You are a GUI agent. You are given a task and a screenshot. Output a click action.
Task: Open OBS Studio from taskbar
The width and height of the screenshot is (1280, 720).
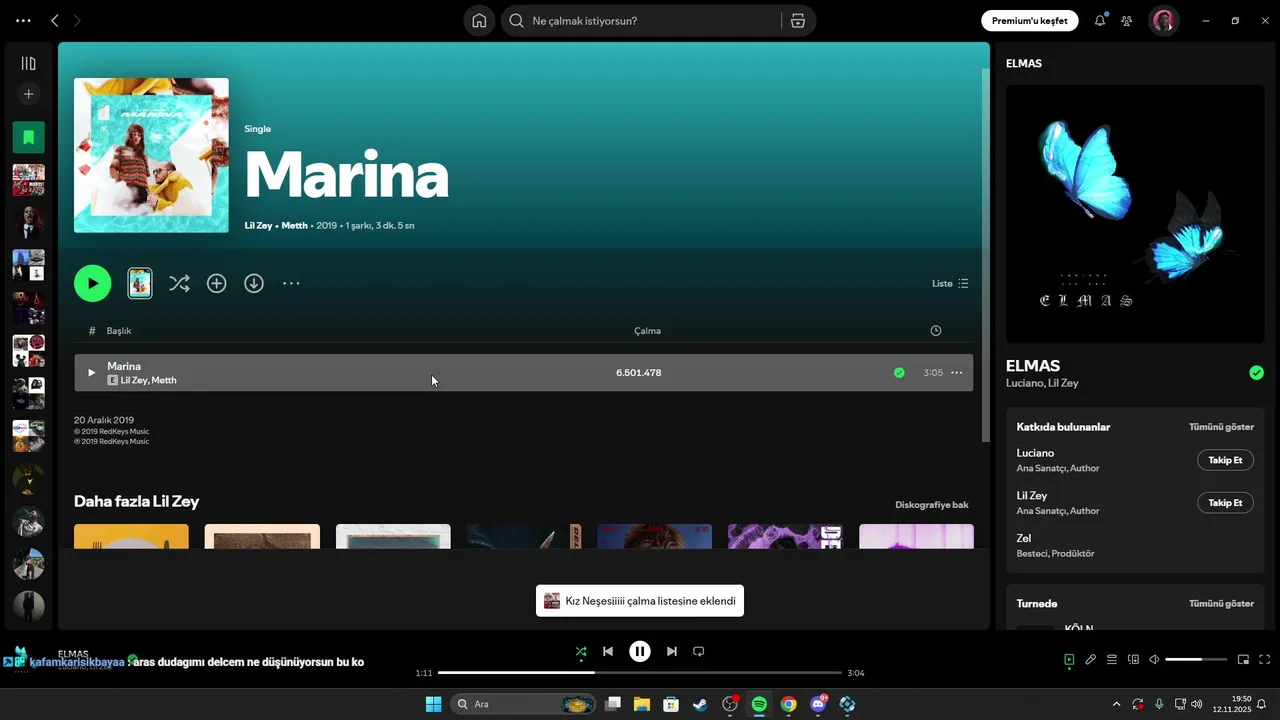[x=730, y=704]
